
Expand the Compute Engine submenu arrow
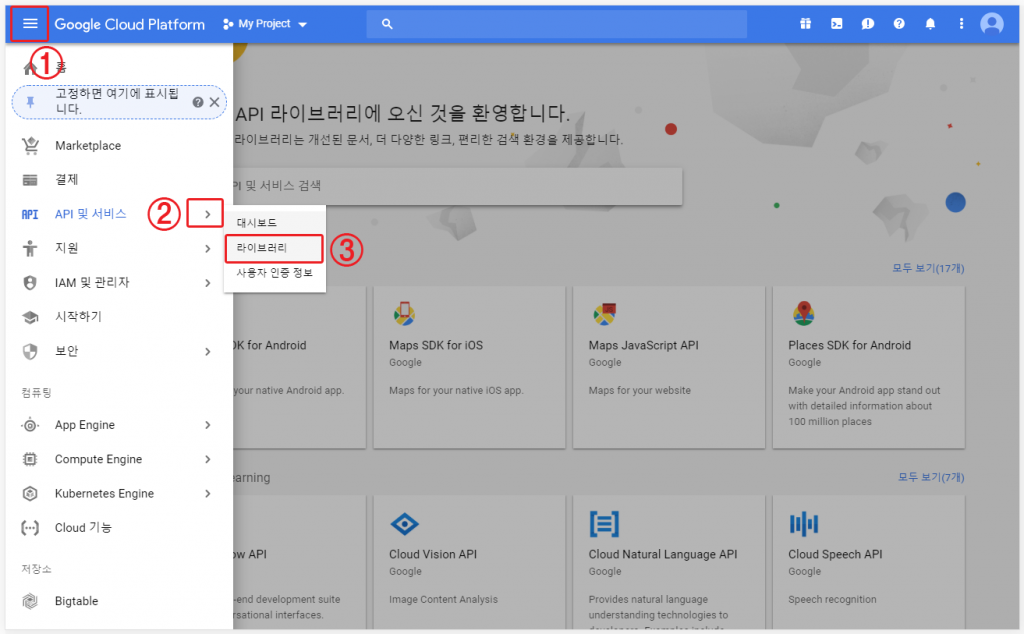pyautogui.click(x=207, y=459)
